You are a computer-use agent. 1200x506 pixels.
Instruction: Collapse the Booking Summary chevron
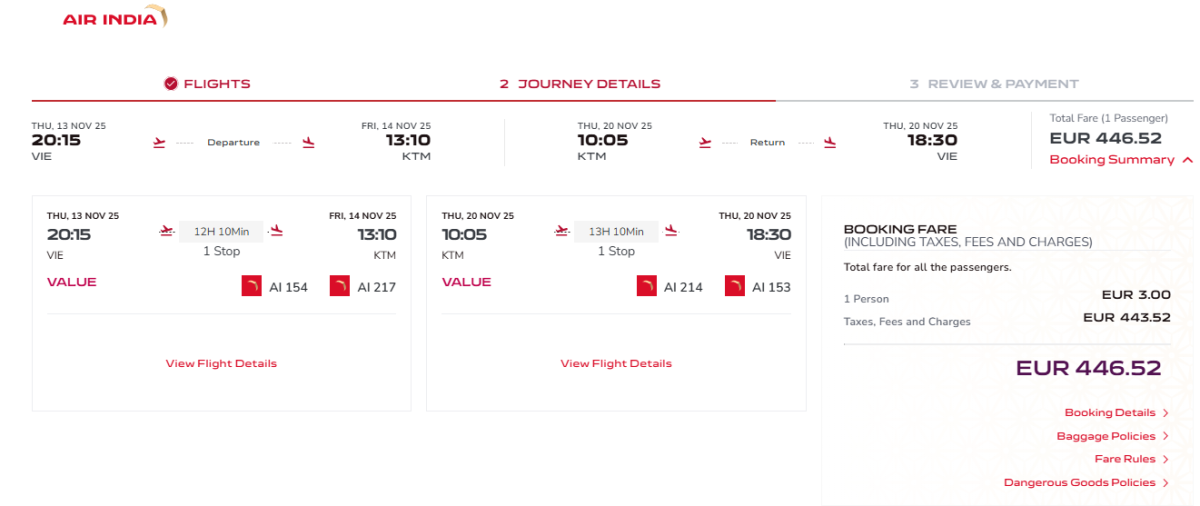pyautogui.click(x=1187, y=160)
